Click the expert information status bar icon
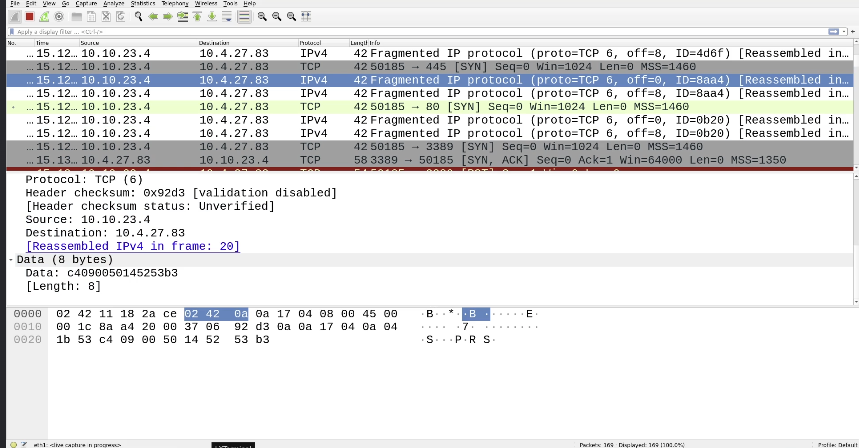The width and height of the screenshot is (859, 448). pos(12,443)
